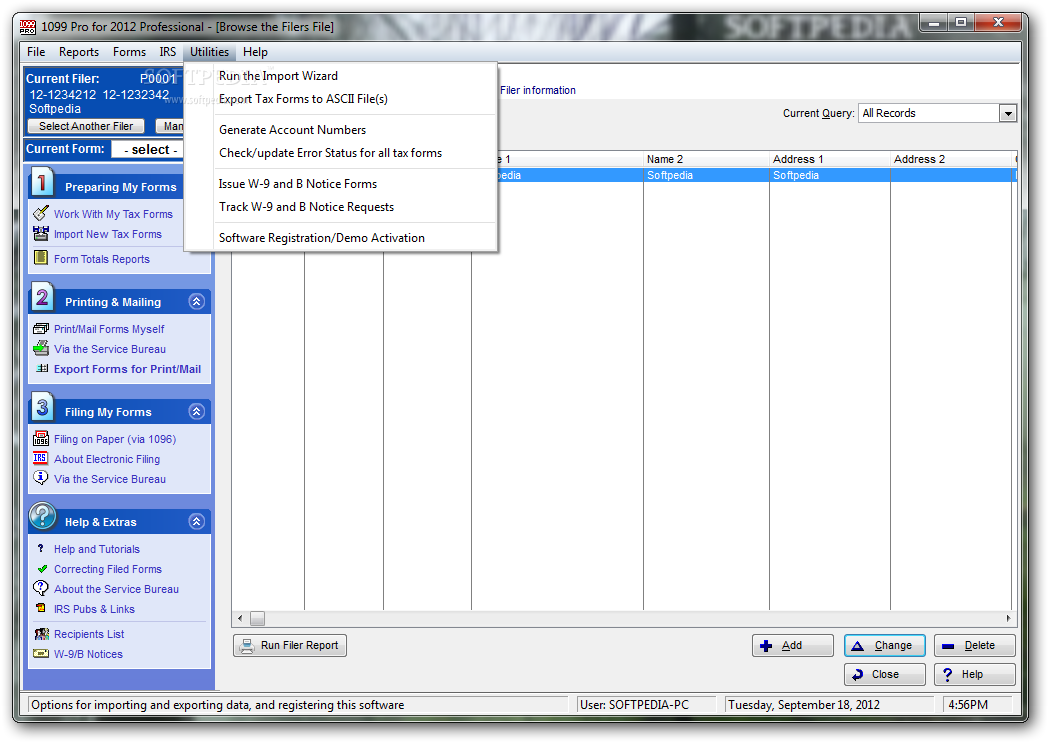
Task: Click the Close button at the bottom right
Action: (884, 674)
